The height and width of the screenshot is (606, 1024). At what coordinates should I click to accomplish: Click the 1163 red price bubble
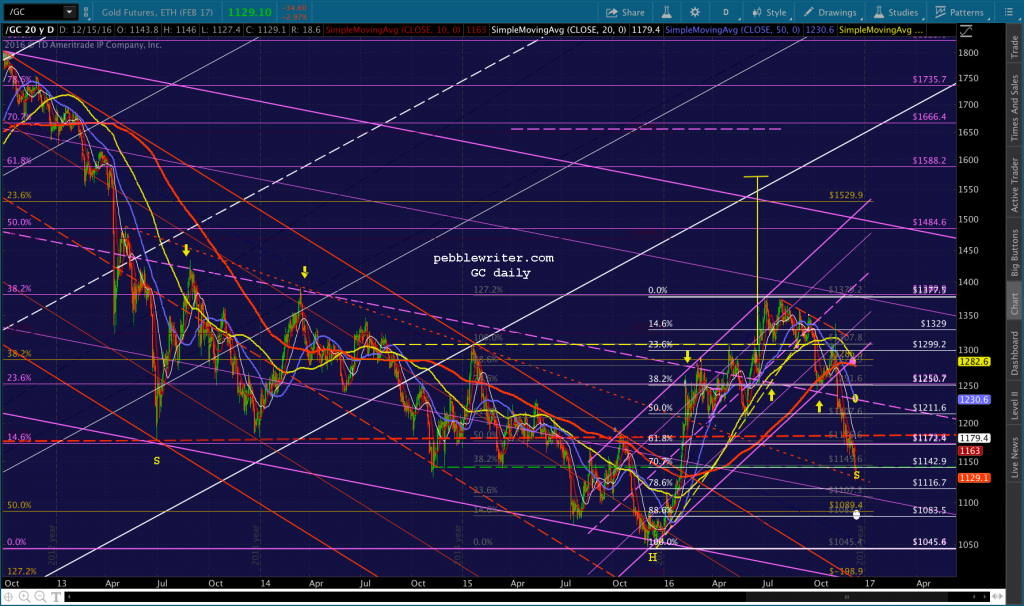(x=970, y=451)
